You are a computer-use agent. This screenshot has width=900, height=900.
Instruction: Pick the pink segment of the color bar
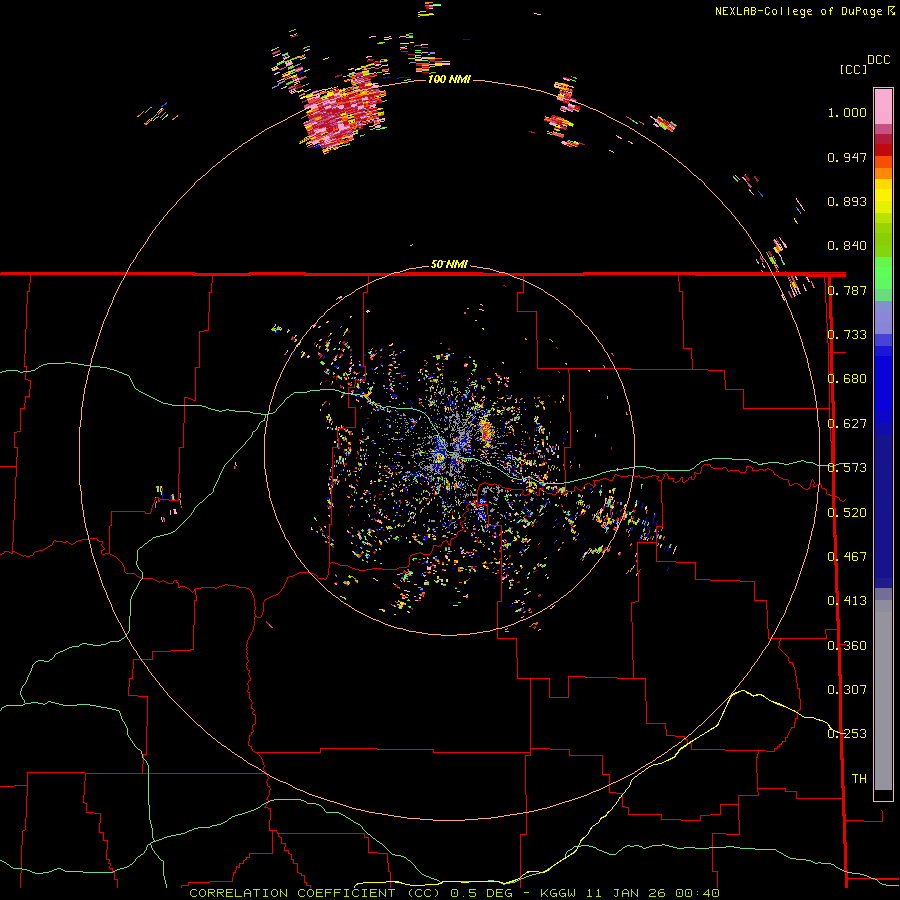(883, 106)
